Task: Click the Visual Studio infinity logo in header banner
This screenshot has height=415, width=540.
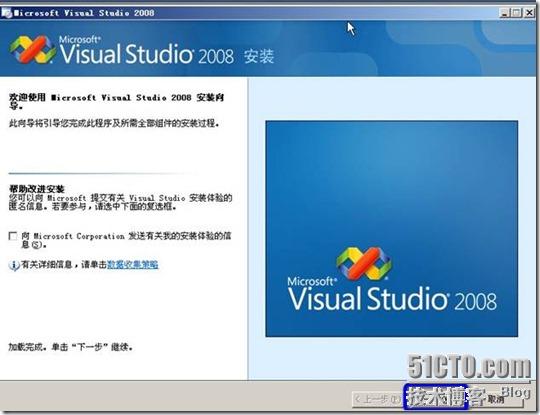Action: pyautogui.click(x=33, y=49)
